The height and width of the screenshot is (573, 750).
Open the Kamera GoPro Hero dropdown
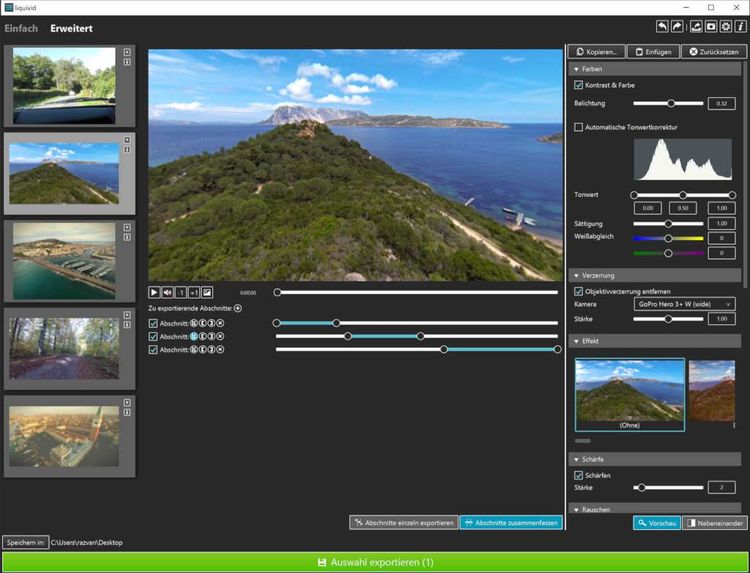click(x=684, y=304)
